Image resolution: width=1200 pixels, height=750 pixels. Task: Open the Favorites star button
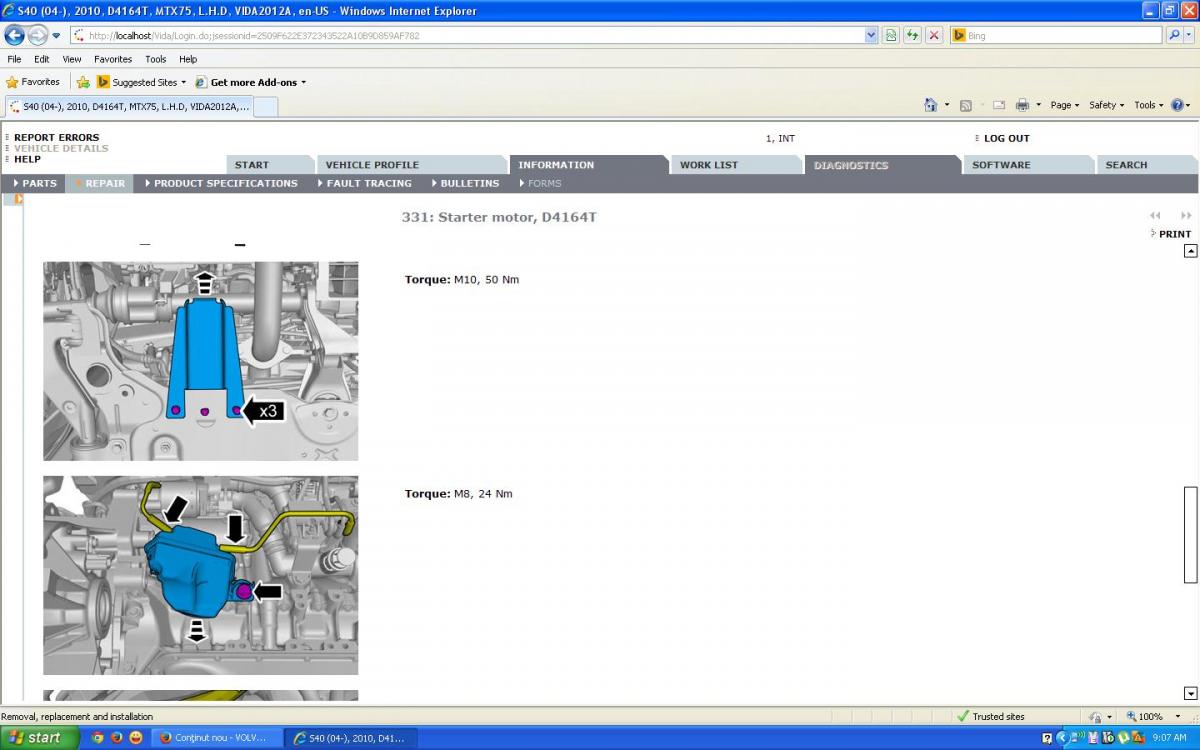coord(33,82)
